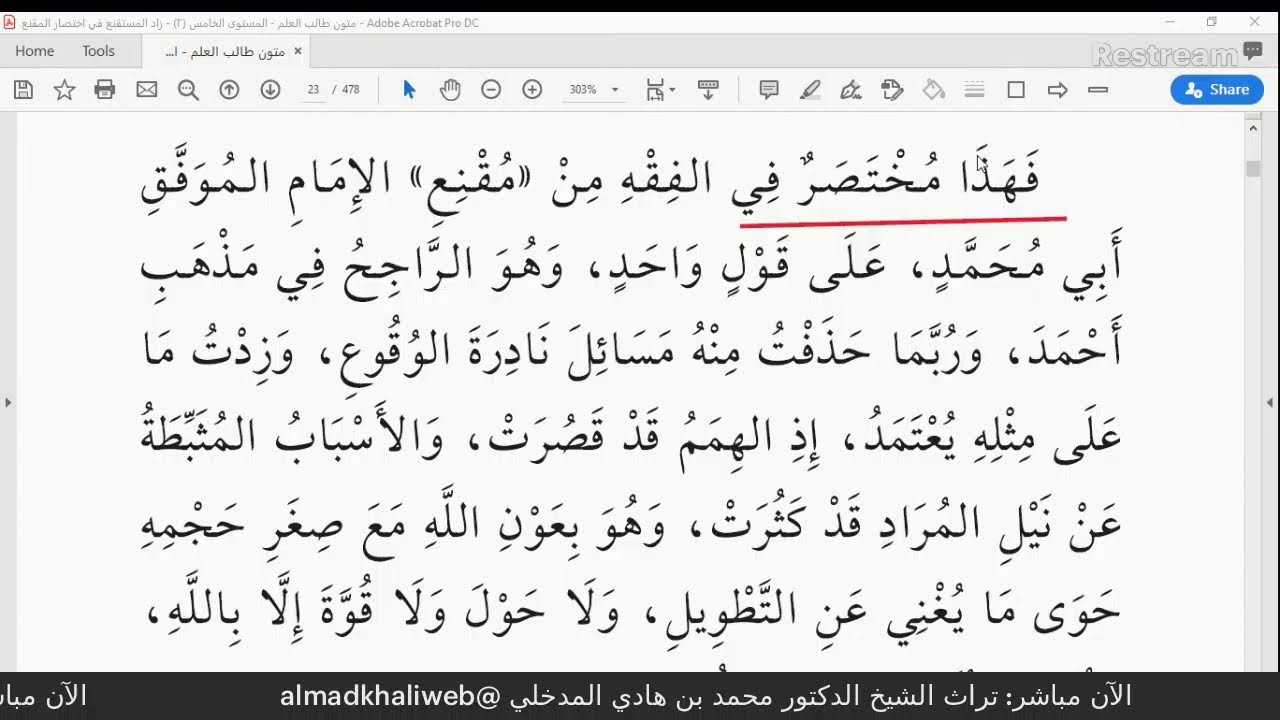
Task: Switch to the Home tab
Action: point(35,51)
